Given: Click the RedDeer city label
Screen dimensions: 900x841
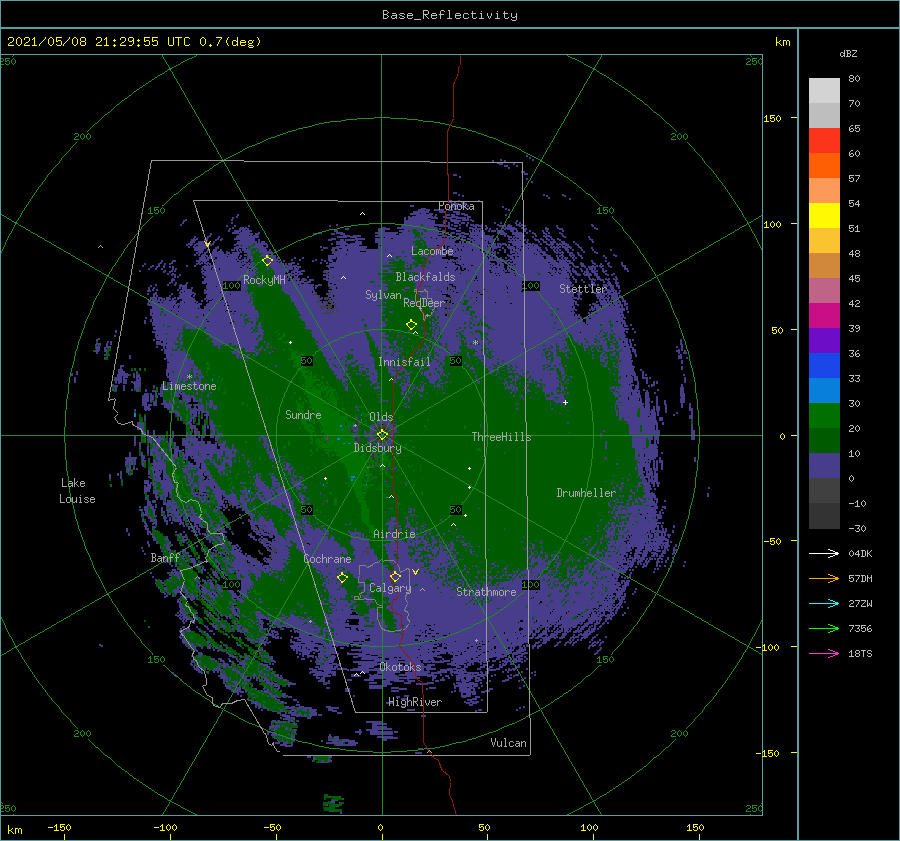Looking at the screenshot, I should (x=424, y=303).
